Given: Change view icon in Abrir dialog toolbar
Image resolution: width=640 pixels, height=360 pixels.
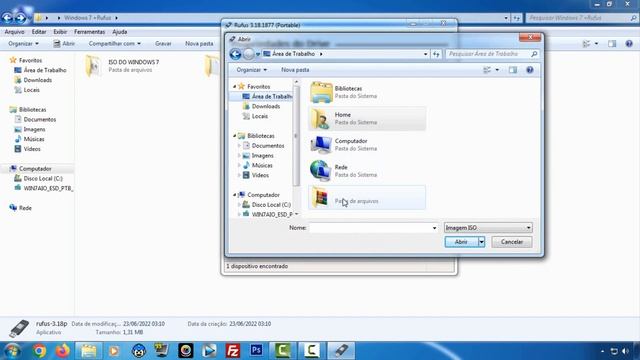Looking at the screenshot, I should [x=487, y=70].
